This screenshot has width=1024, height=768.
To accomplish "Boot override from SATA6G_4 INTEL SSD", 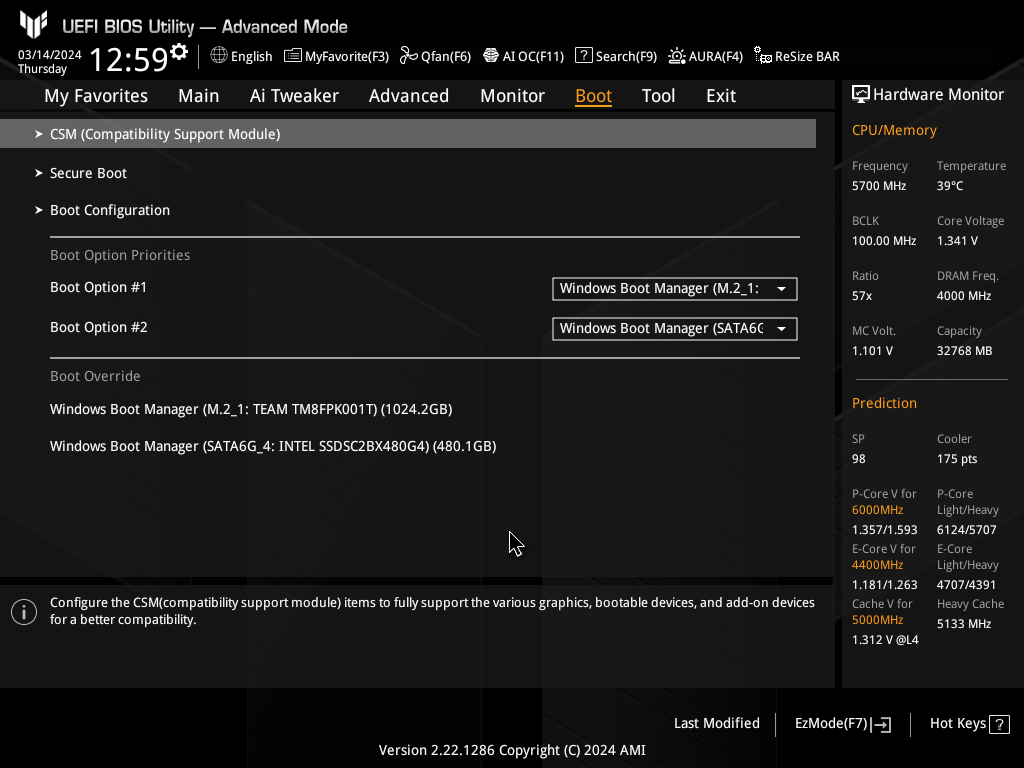I will coord(273,447).
